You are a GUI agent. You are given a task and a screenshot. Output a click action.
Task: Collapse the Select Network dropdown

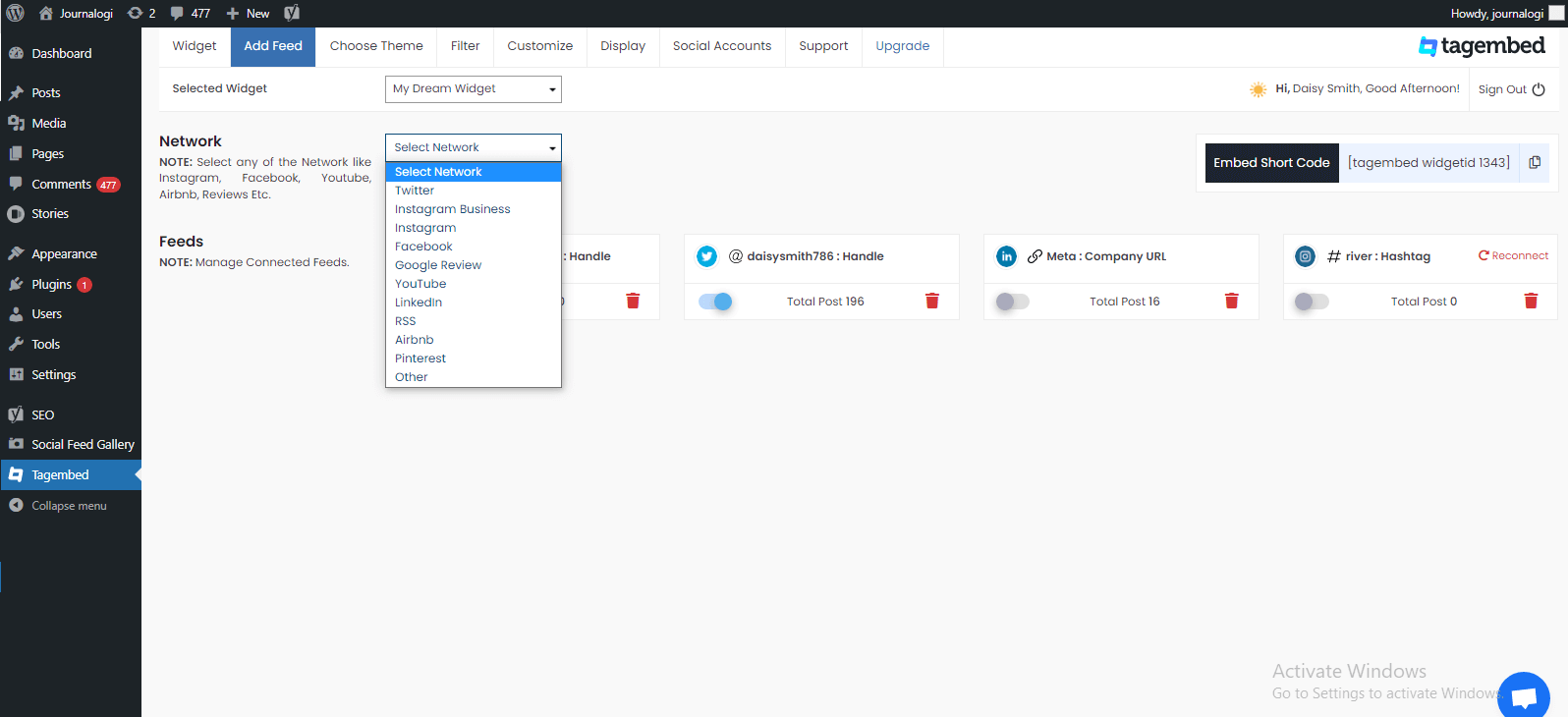474,147
